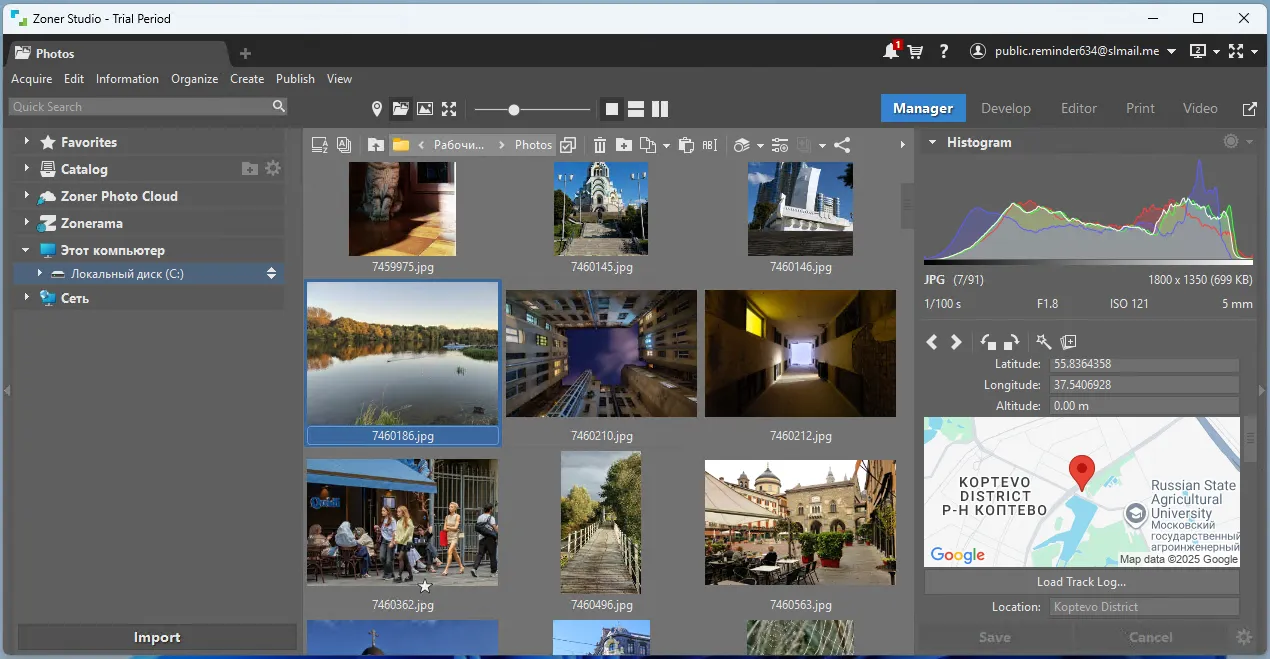
Task: Collapse the Histogram panel
Action: pyautogui.click(x=932, y=143)
